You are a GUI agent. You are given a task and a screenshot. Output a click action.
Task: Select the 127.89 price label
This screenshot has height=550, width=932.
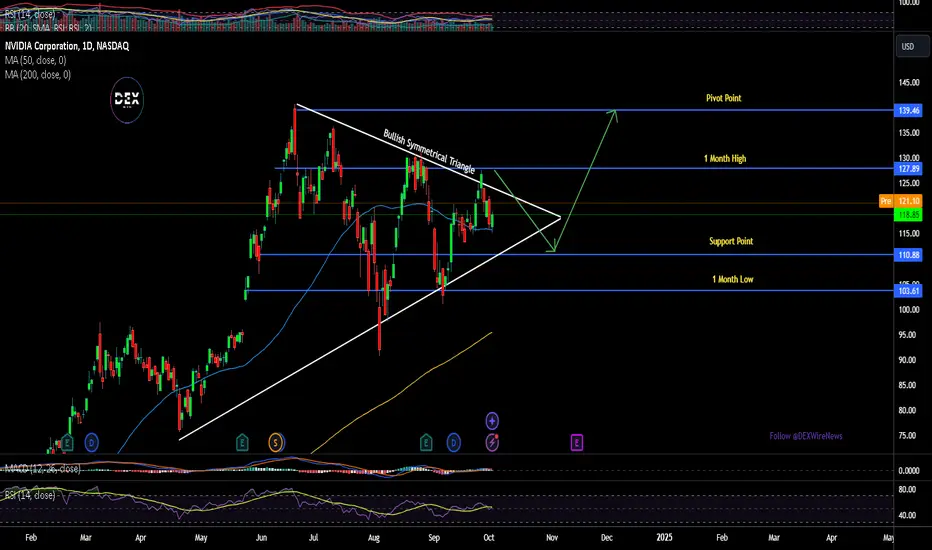tap(909, 169)
